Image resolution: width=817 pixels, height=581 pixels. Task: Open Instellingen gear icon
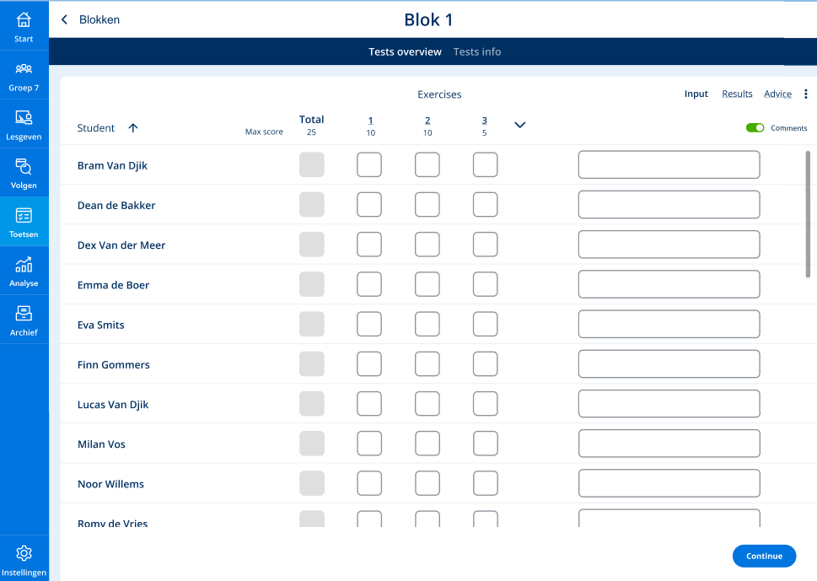pyautogui.click(x=23, y=553)
